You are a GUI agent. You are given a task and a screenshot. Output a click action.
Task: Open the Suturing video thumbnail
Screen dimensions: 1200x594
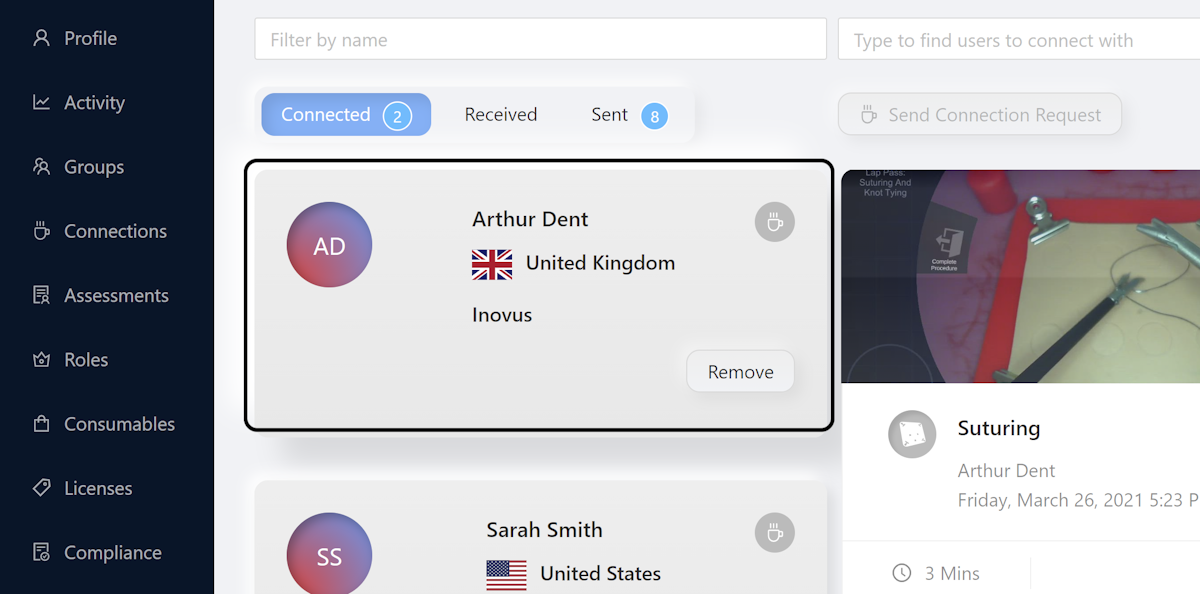click(1021, 276)
